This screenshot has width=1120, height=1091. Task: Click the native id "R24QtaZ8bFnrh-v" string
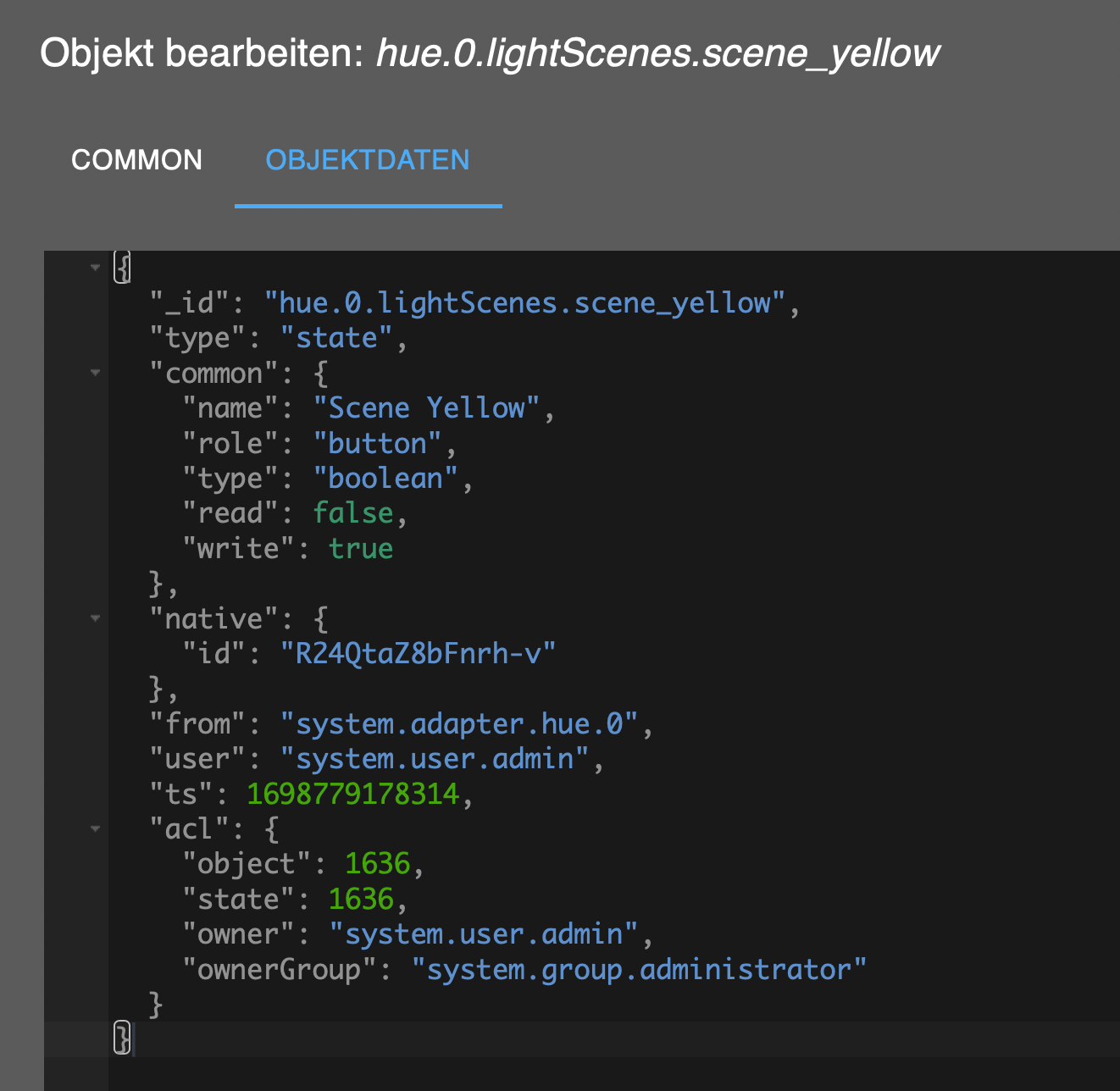coord(418,653)
